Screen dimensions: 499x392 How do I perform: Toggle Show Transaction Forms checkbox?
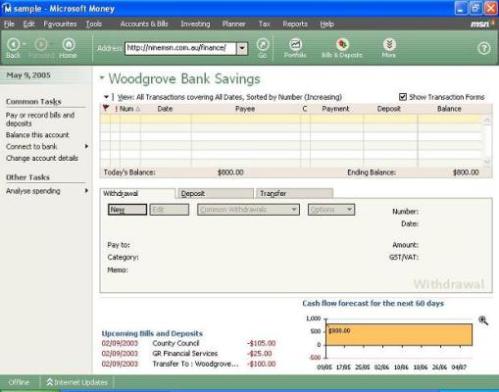click(403, 97)
